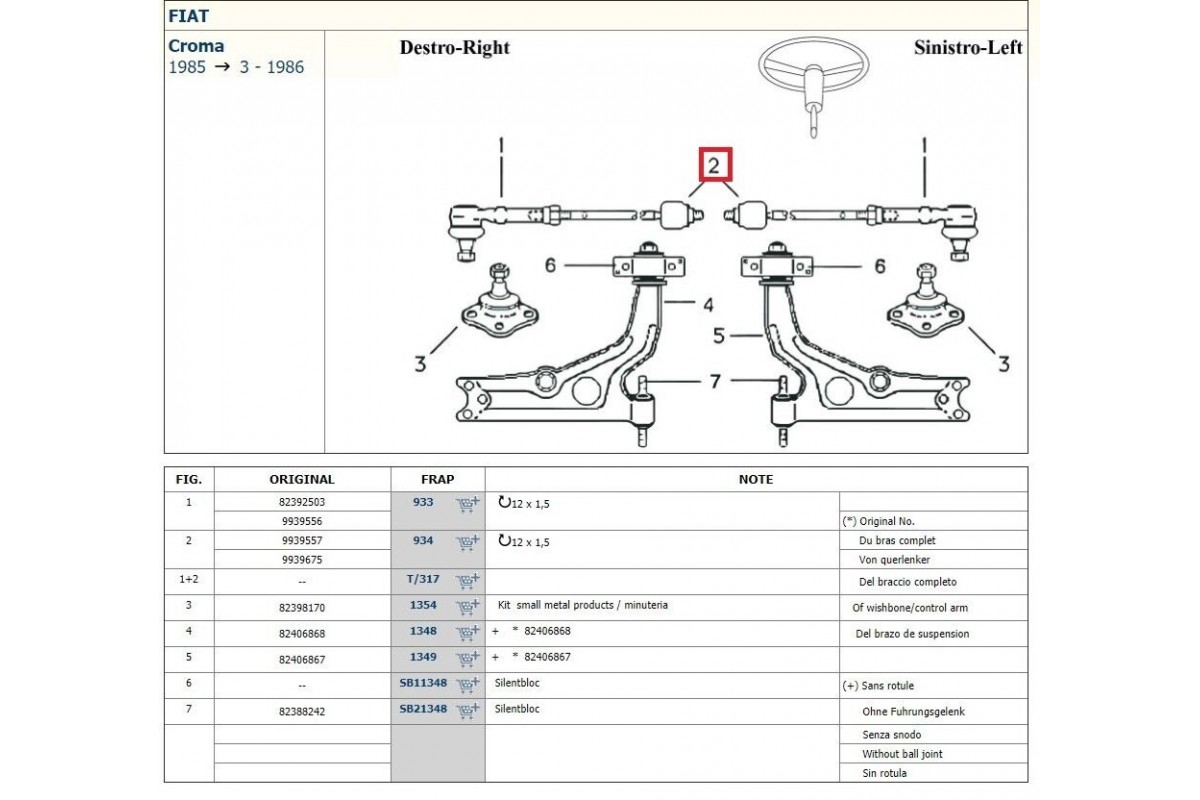Add FRAP 1354 to cart
Image resolution: width=1200 pixels, height=800 pixels.
pyautogui.click(x=468, y=607)
